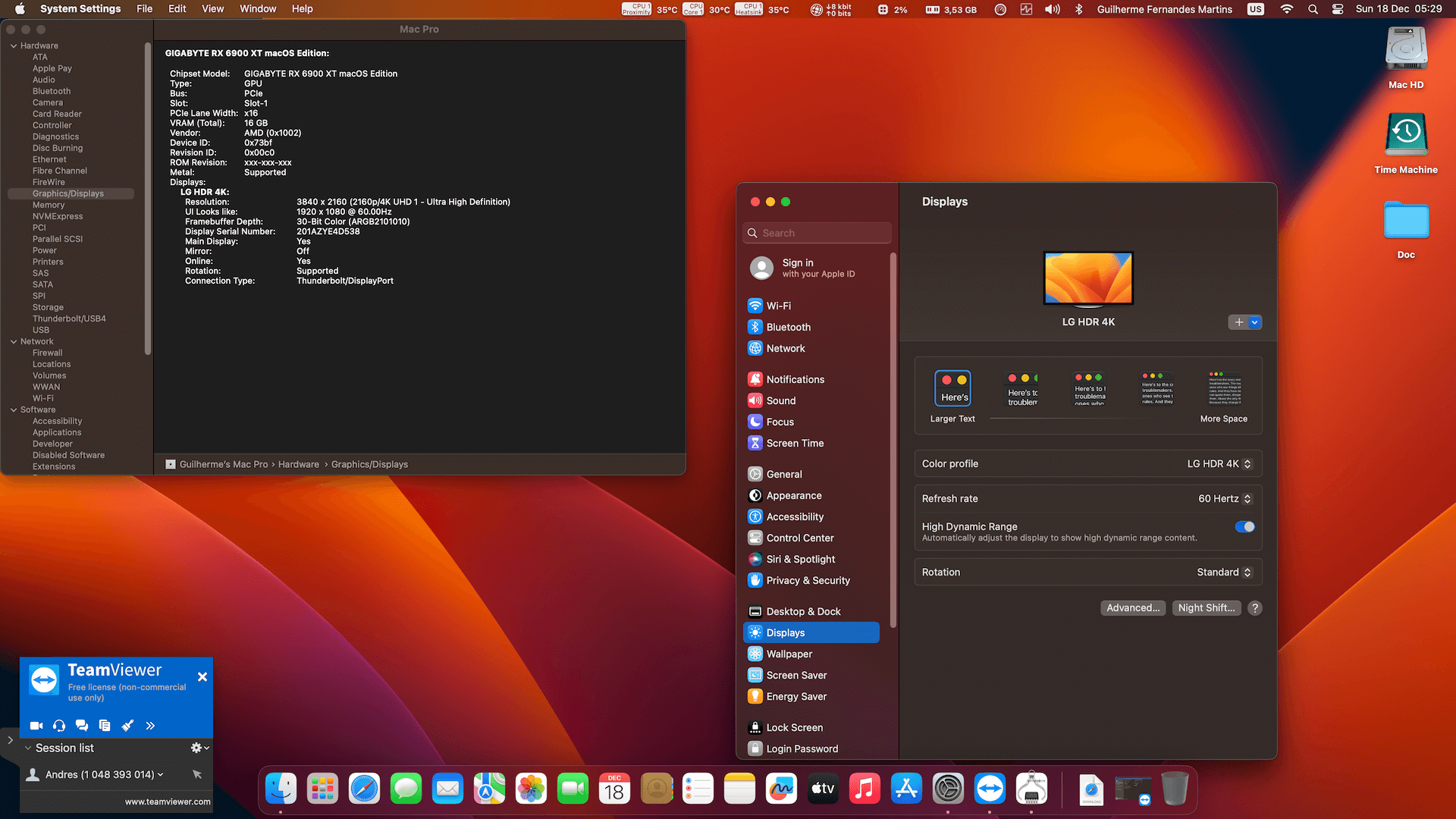Click the Night Shift... button

click(x=1206, y=608)
